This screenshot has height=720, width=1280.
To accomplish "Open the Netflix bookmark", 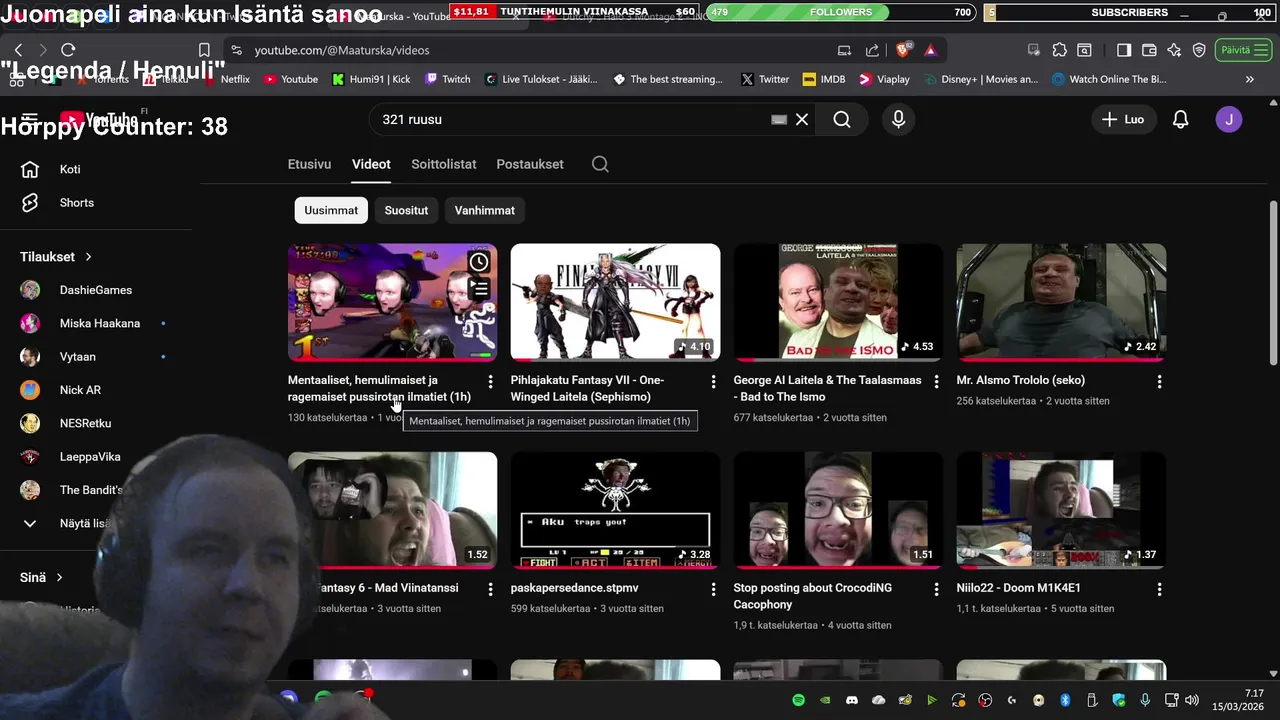I will (x=227, y=79).
